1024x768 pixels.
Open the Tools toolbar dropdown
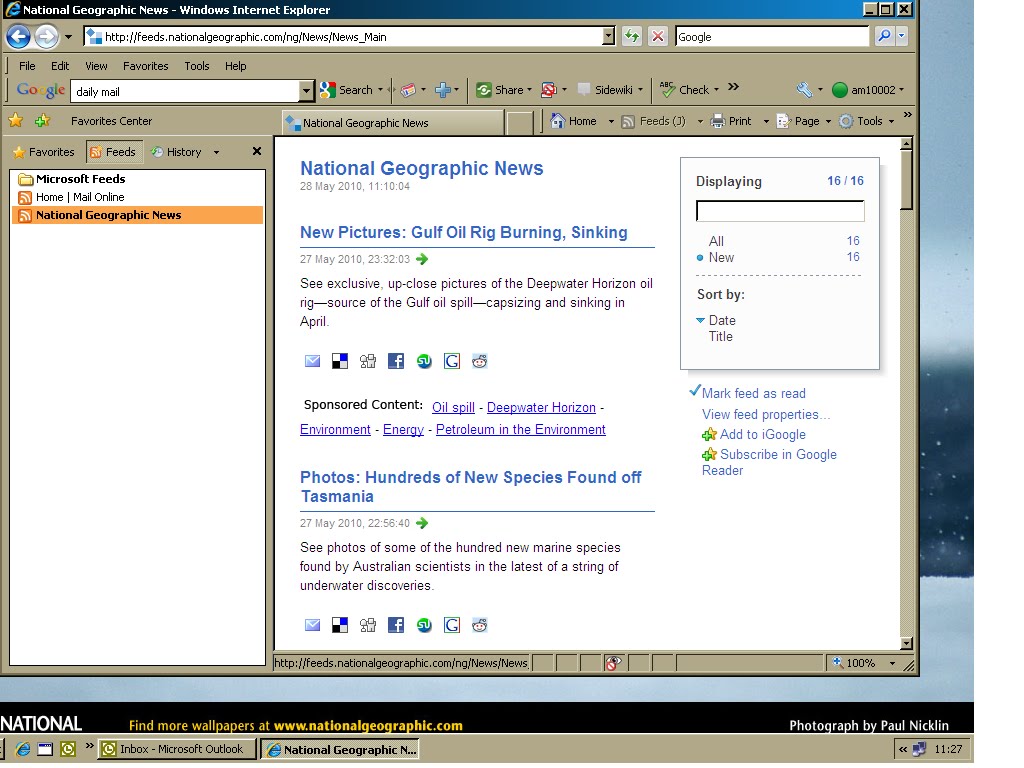[x=891, y=121]
